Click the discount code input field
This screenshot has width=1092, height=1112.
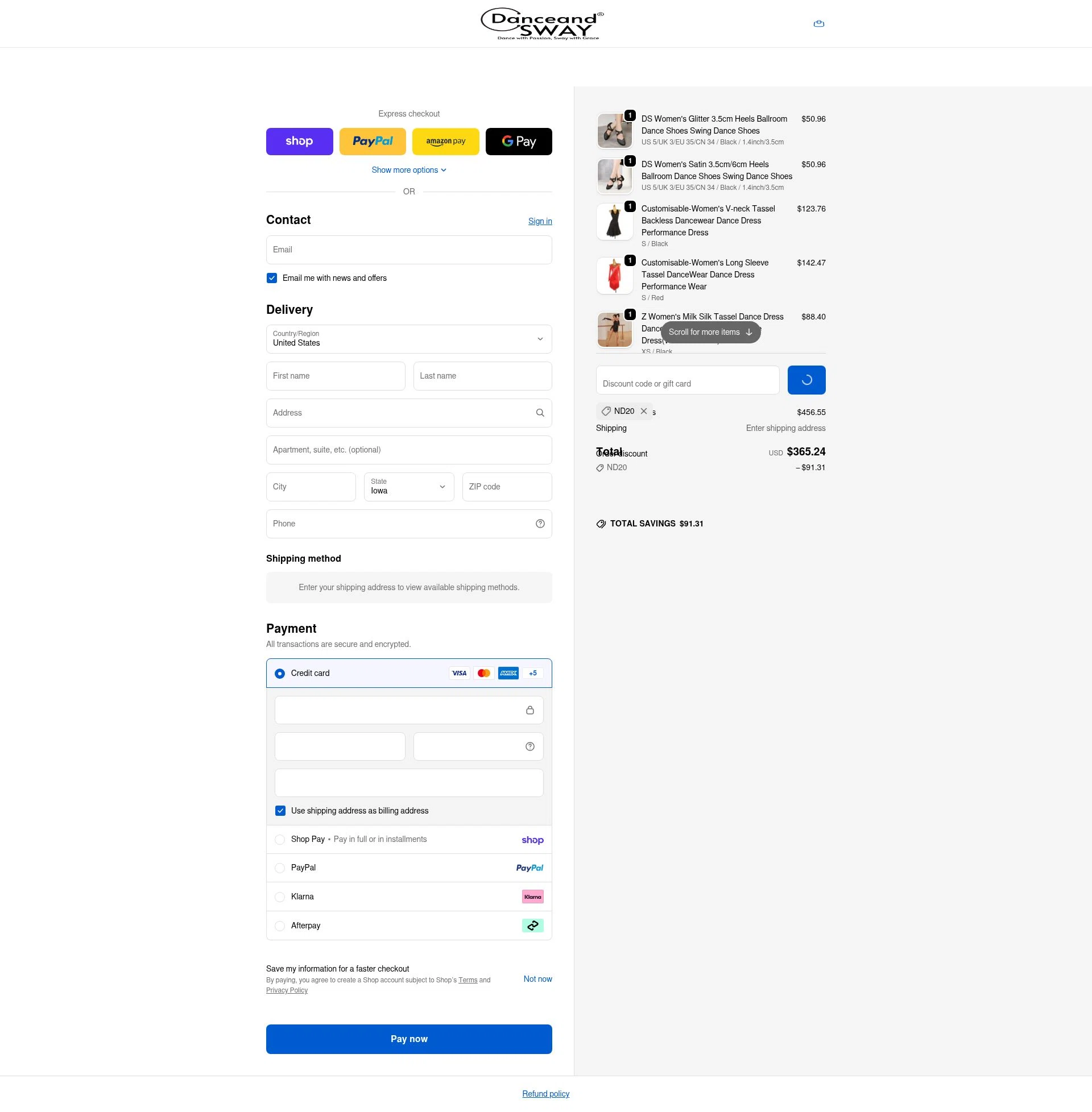(687, 379)
